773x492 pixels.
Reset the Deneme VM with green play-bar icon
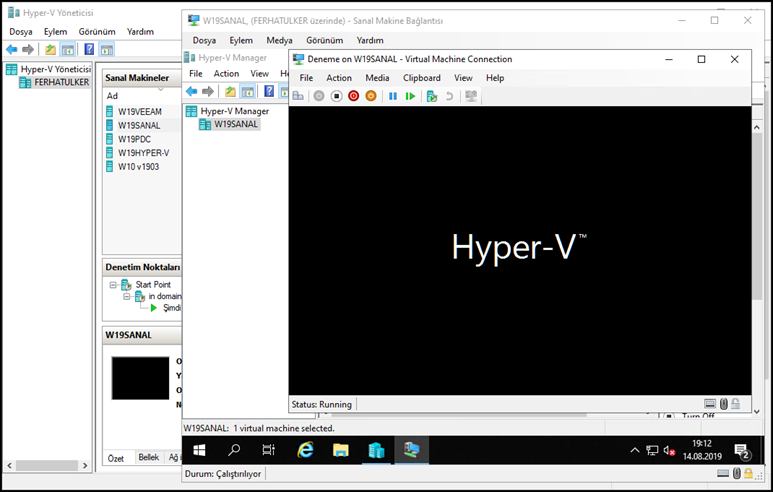[x=410, y=96]
